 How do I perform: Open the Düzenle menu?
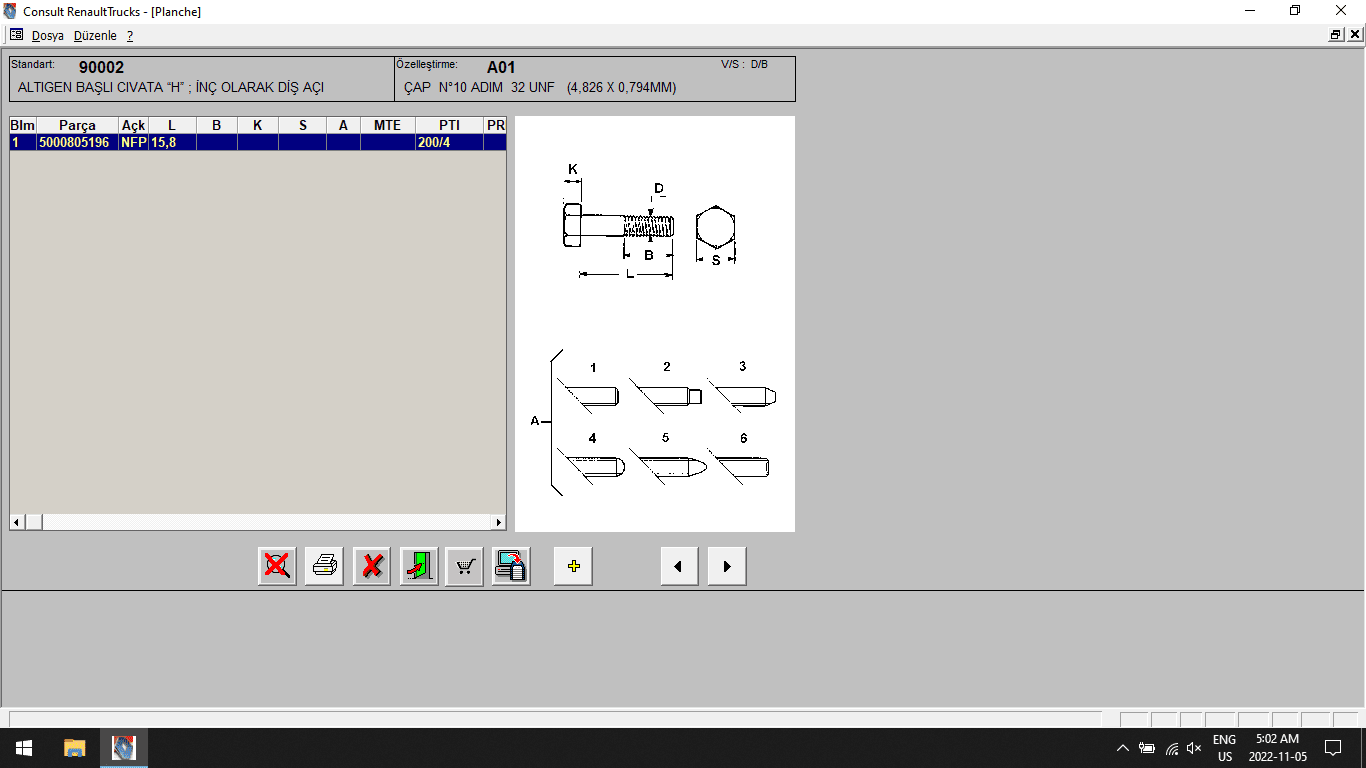point(95,35)
